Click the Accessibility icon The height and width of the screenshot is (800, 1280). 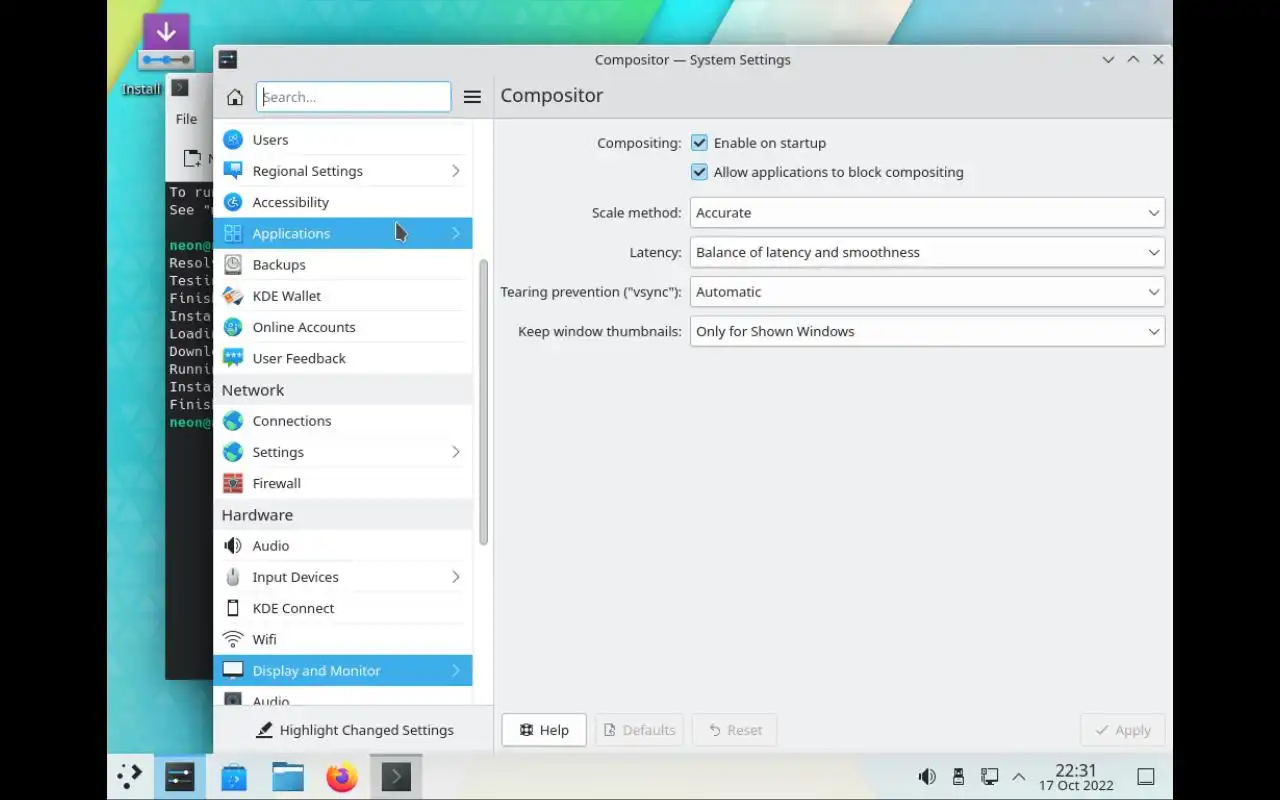[x=233, y=202]
